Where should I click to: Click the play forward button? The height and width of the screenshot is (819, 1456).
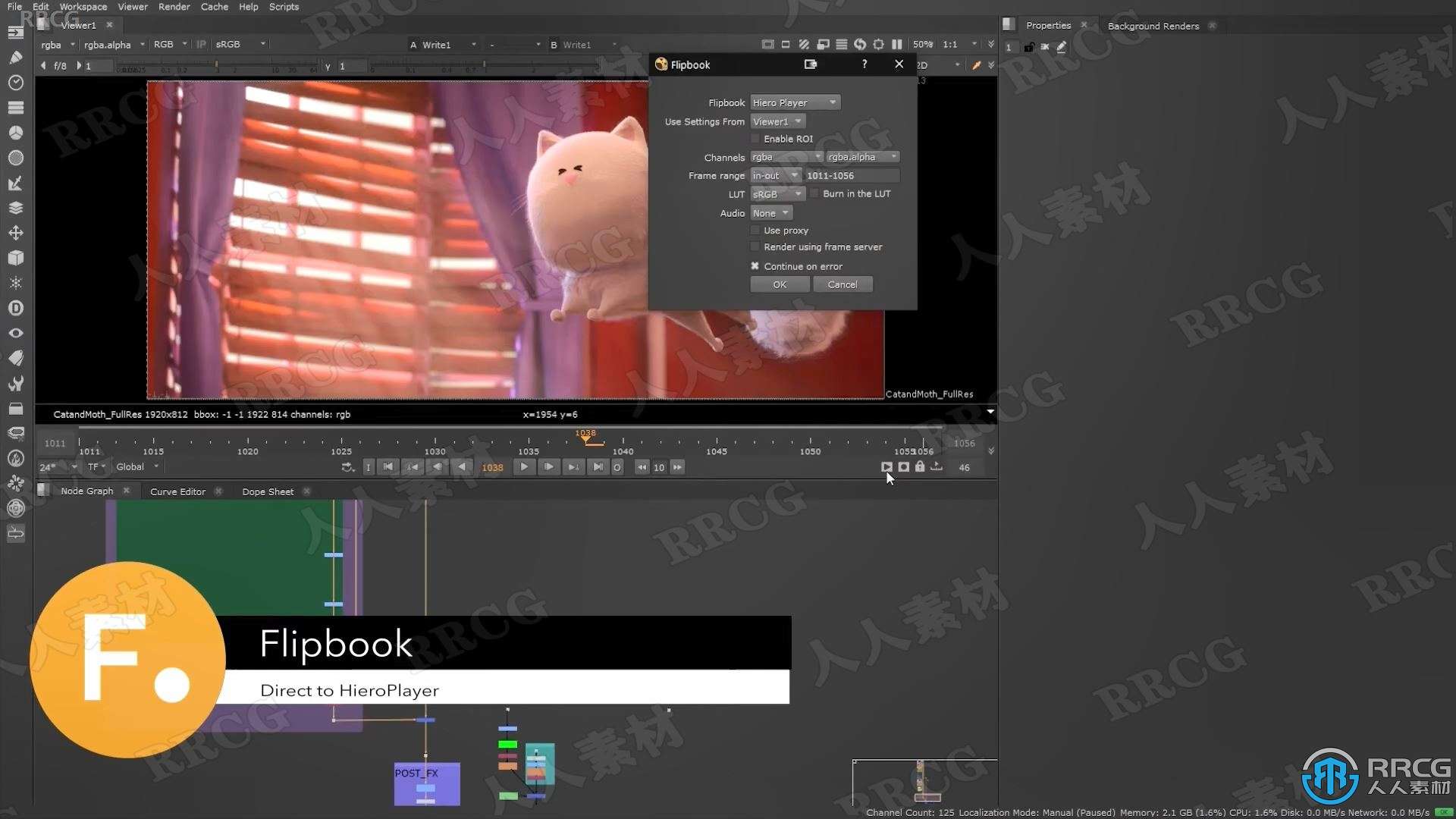[524, 467]
